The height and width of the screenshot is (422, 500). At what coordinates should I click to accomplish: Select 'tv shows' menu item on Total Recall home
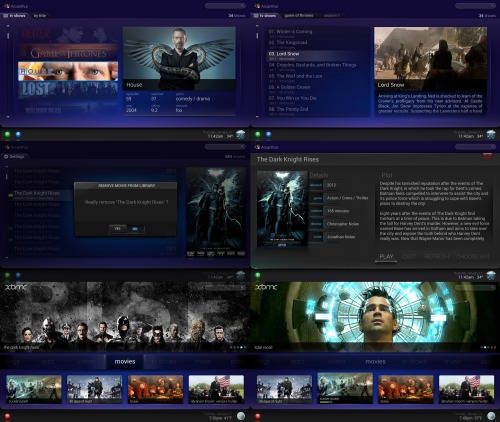point(414,362)
